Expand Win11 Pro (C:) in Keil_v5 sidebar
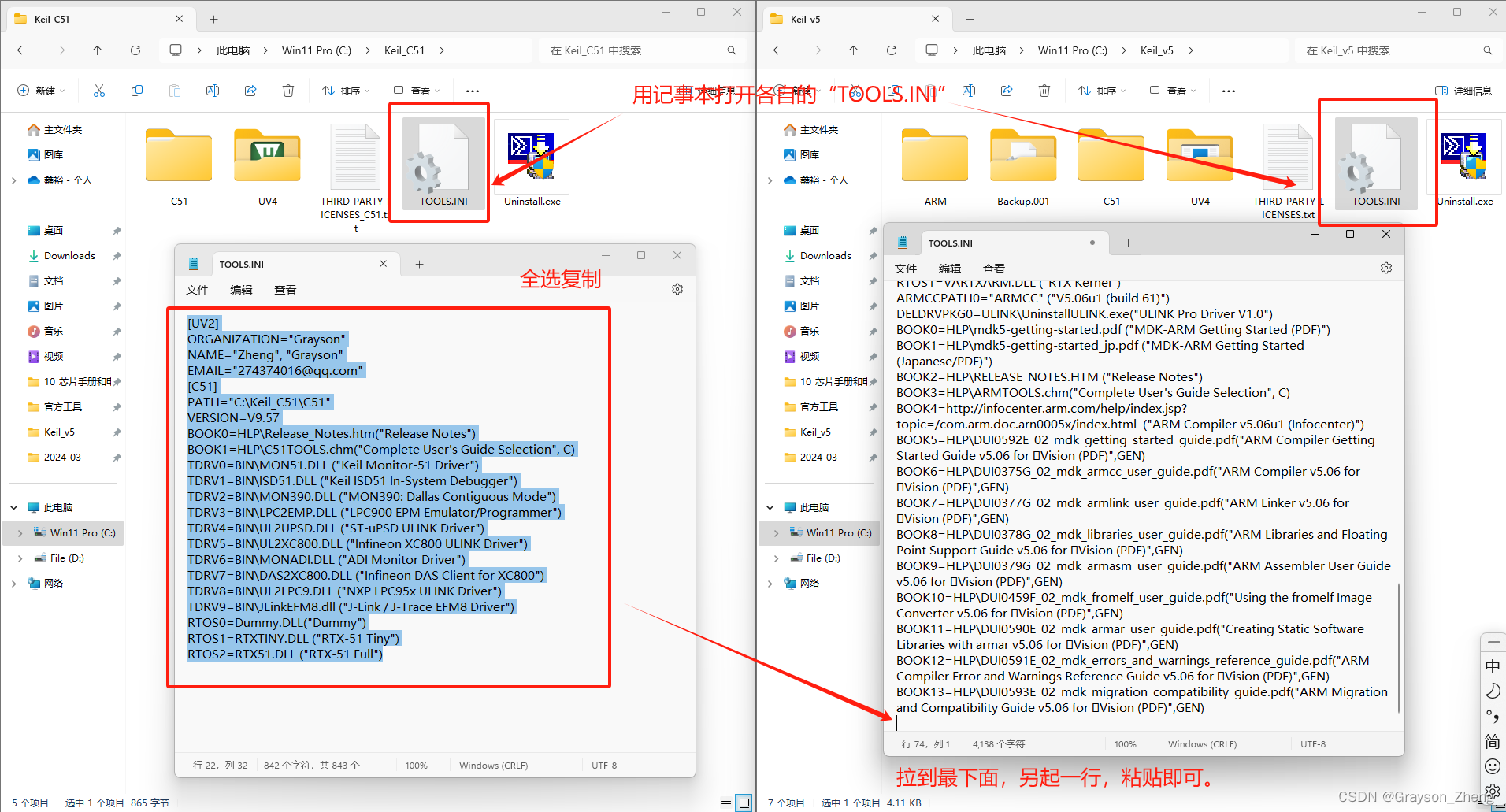This screenshot has height=812, width=1506. click(x=776, y=533)
